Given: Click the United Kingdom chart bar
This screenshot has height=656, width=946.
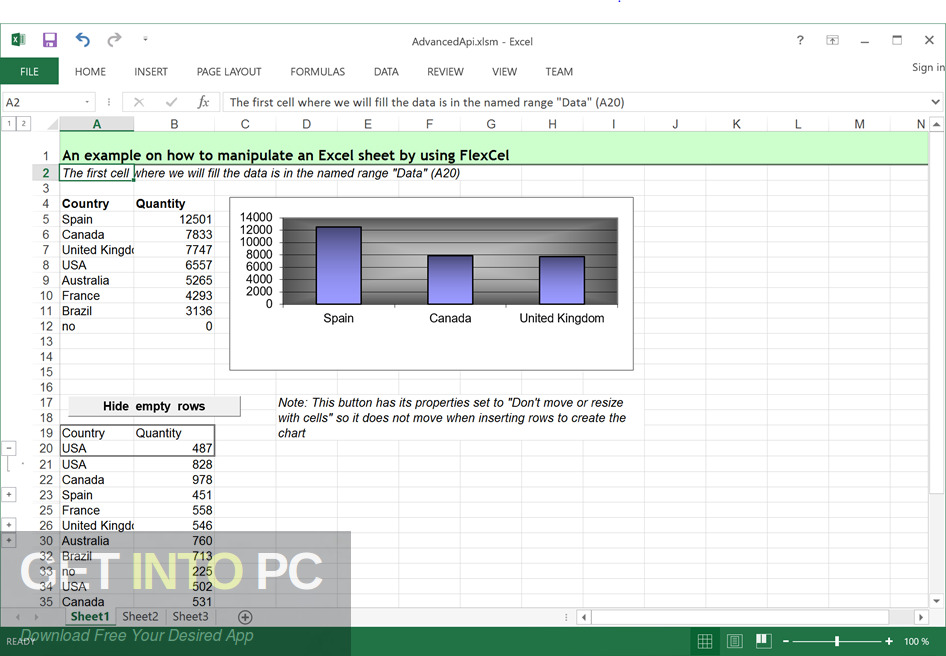Looking at the screenshot, I should pos(562,281).
